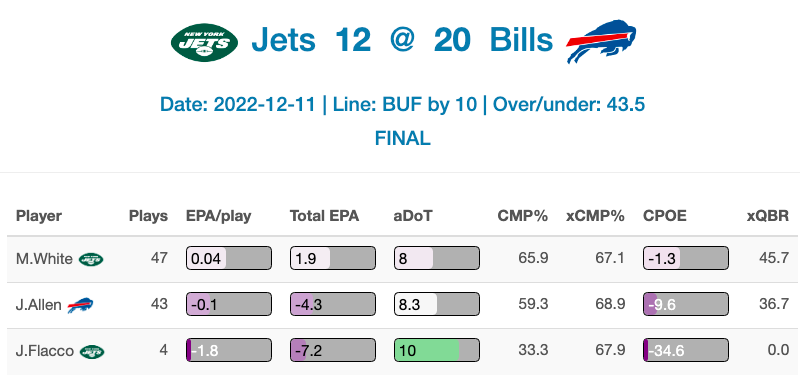
Task: Click the Jets icon next to M.White
Action: coord(91,259)
